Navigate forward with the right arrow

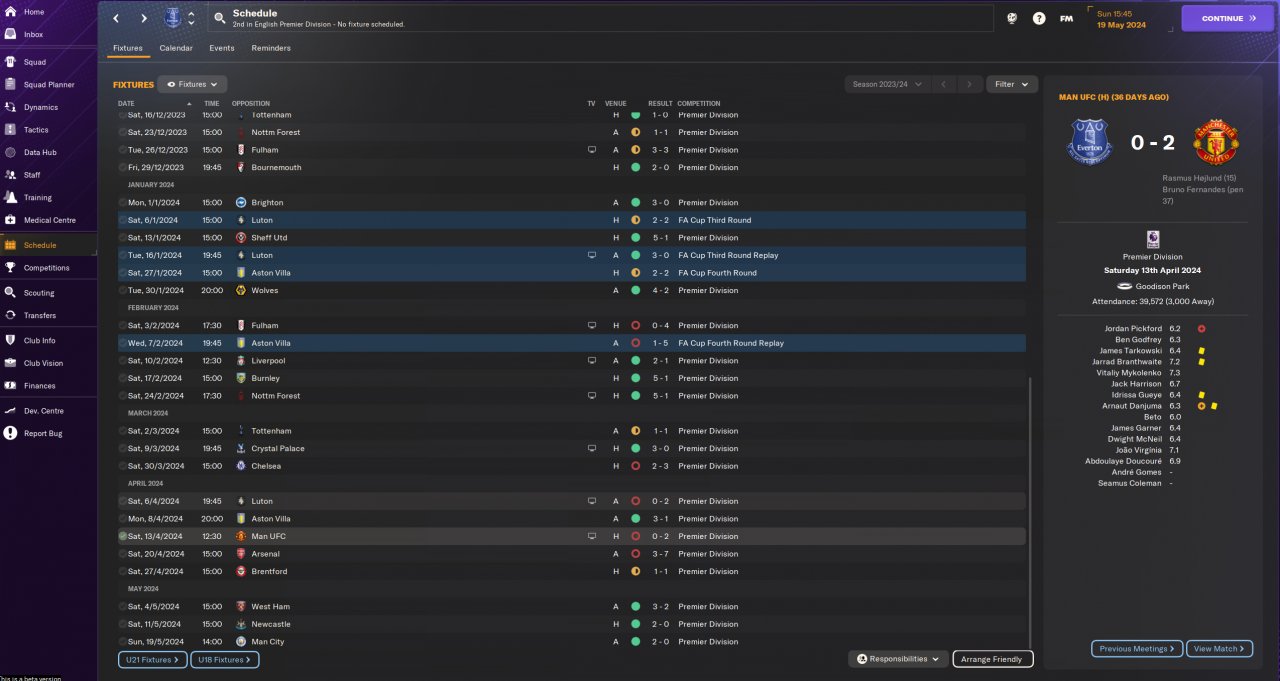[143, 18]
